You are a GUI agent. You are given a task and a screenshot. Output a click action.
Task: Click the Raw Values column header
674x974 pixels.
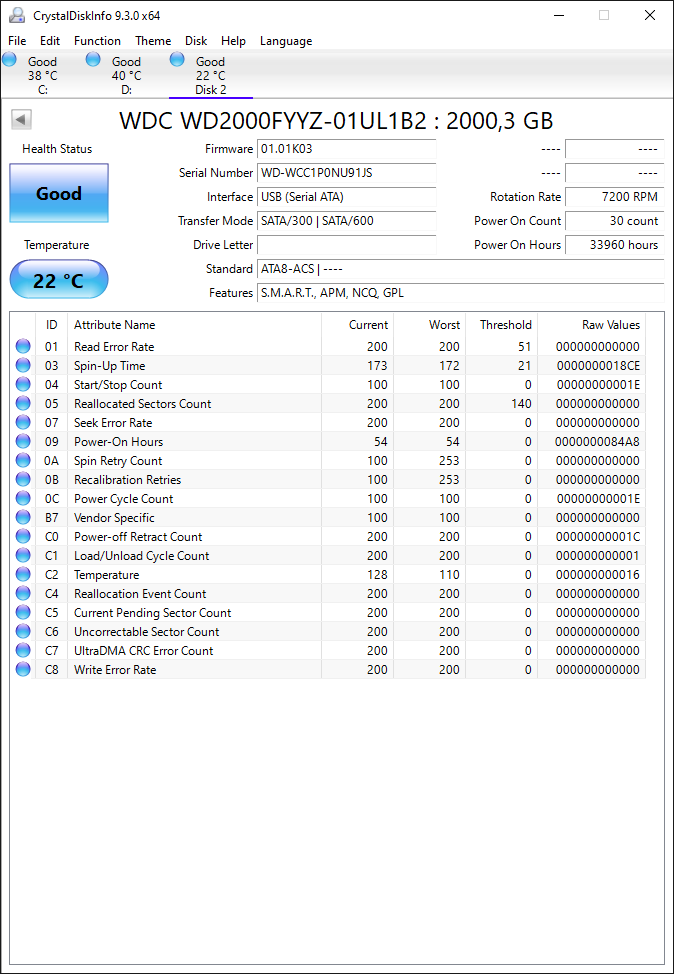click(x=592, y=325)
